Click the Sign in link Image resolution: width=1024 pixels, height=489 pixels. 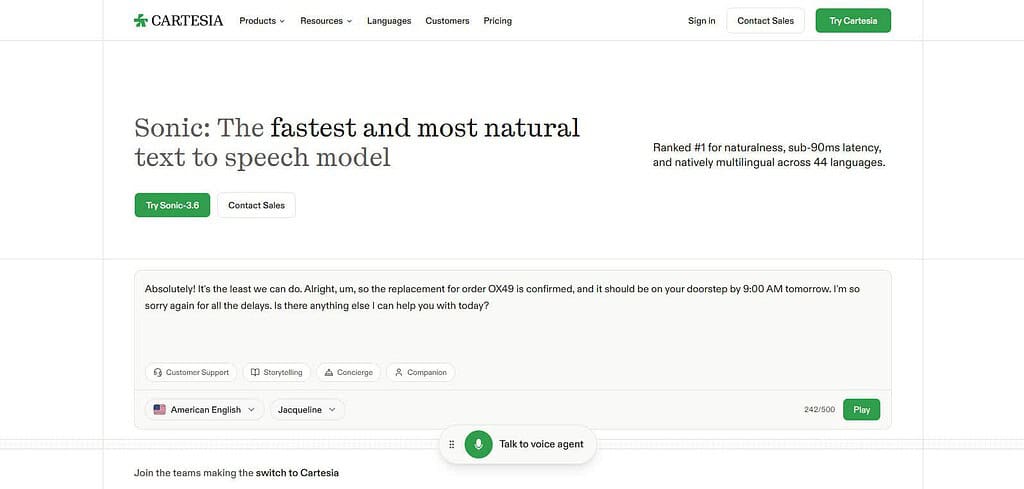click(x=701, y=21)
